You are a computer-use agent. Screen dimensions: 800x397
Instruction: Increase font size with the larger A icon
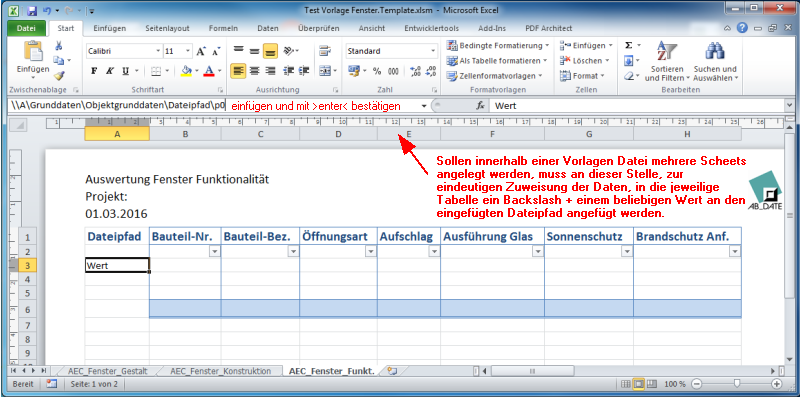[201, 52]
